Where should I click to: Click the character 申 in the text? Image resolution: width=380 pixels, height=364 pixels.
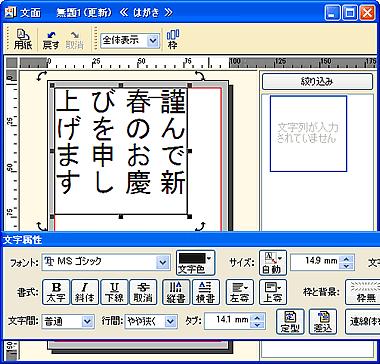pyautogui.click(x=102, y=156)
